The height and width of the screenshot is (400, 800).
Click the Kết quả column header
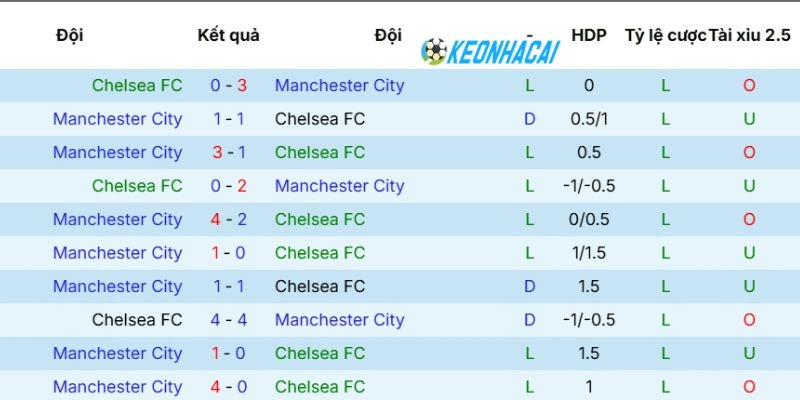point(229,35)
